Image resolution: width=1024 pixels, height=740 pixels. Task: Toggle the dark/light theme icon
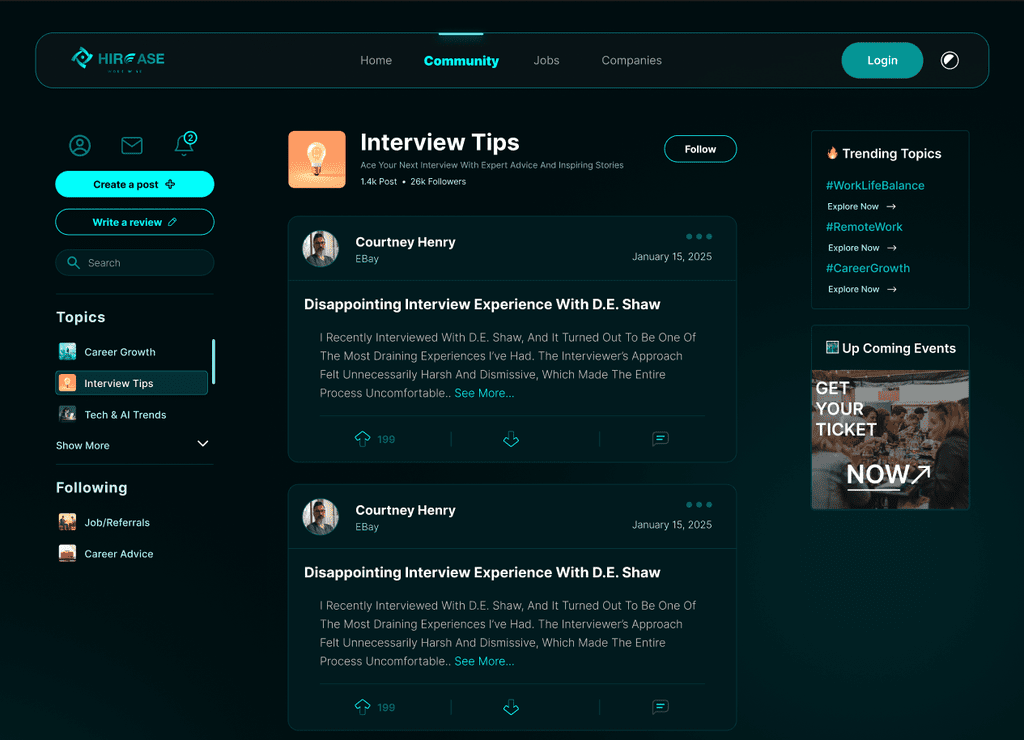(x=950, y=60)
